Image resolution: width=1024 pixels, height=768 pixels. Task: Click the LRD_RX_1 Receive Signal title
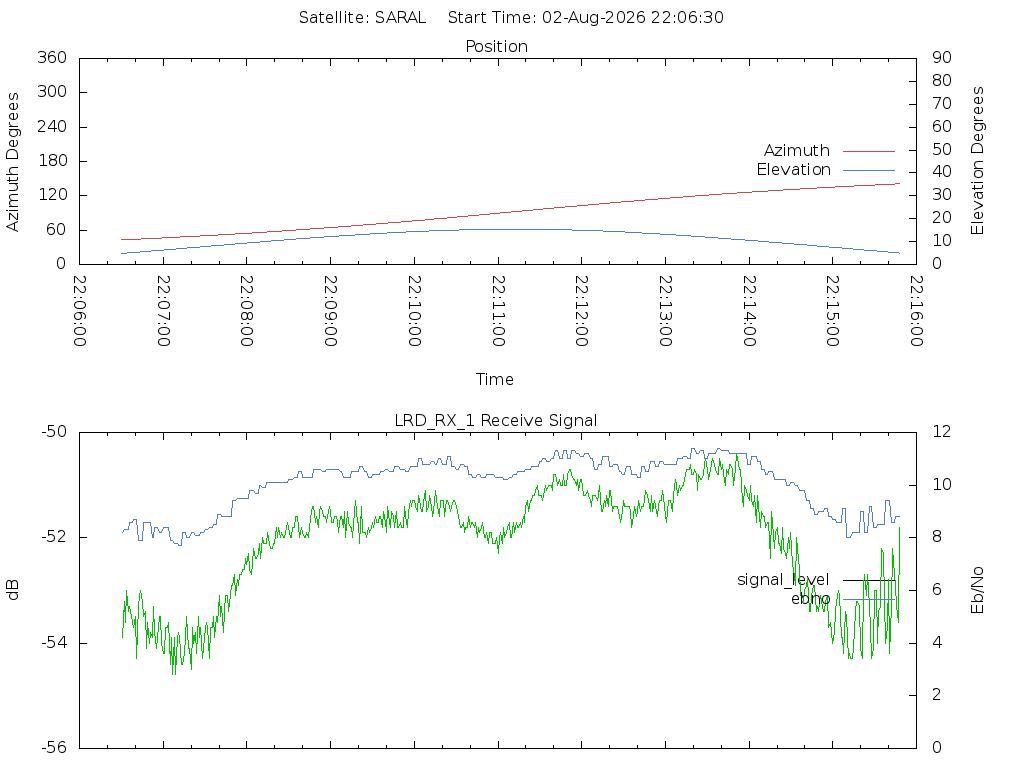[496, 421]
